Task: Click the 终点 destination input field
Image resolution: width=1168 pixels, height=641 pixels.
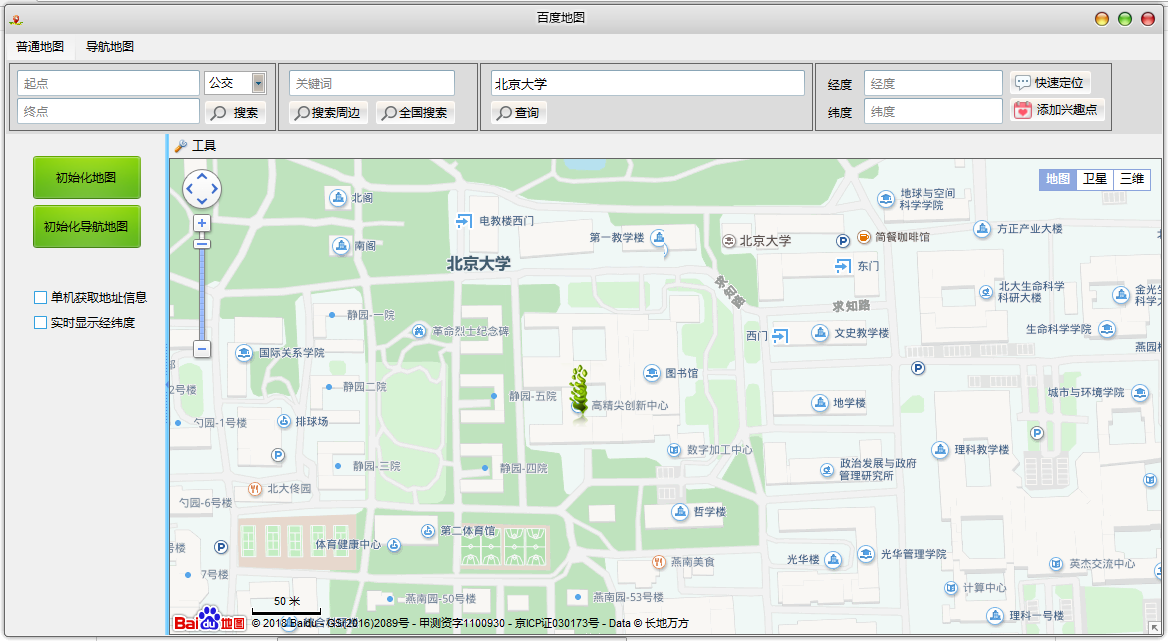Action: point(109,112)
